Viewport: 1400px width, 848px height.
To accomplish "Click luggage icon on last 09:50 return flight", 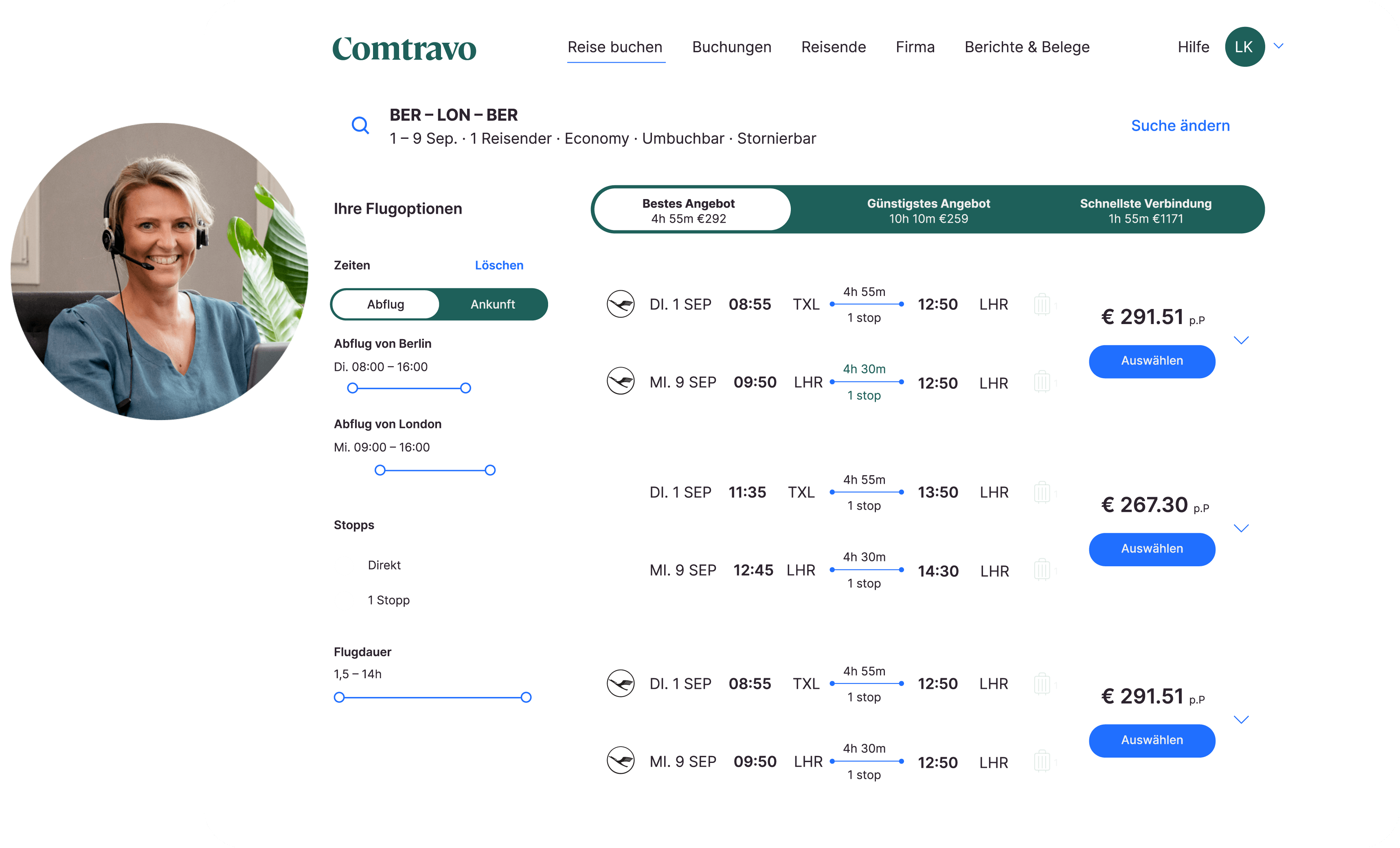I will tap(1042, 761).
